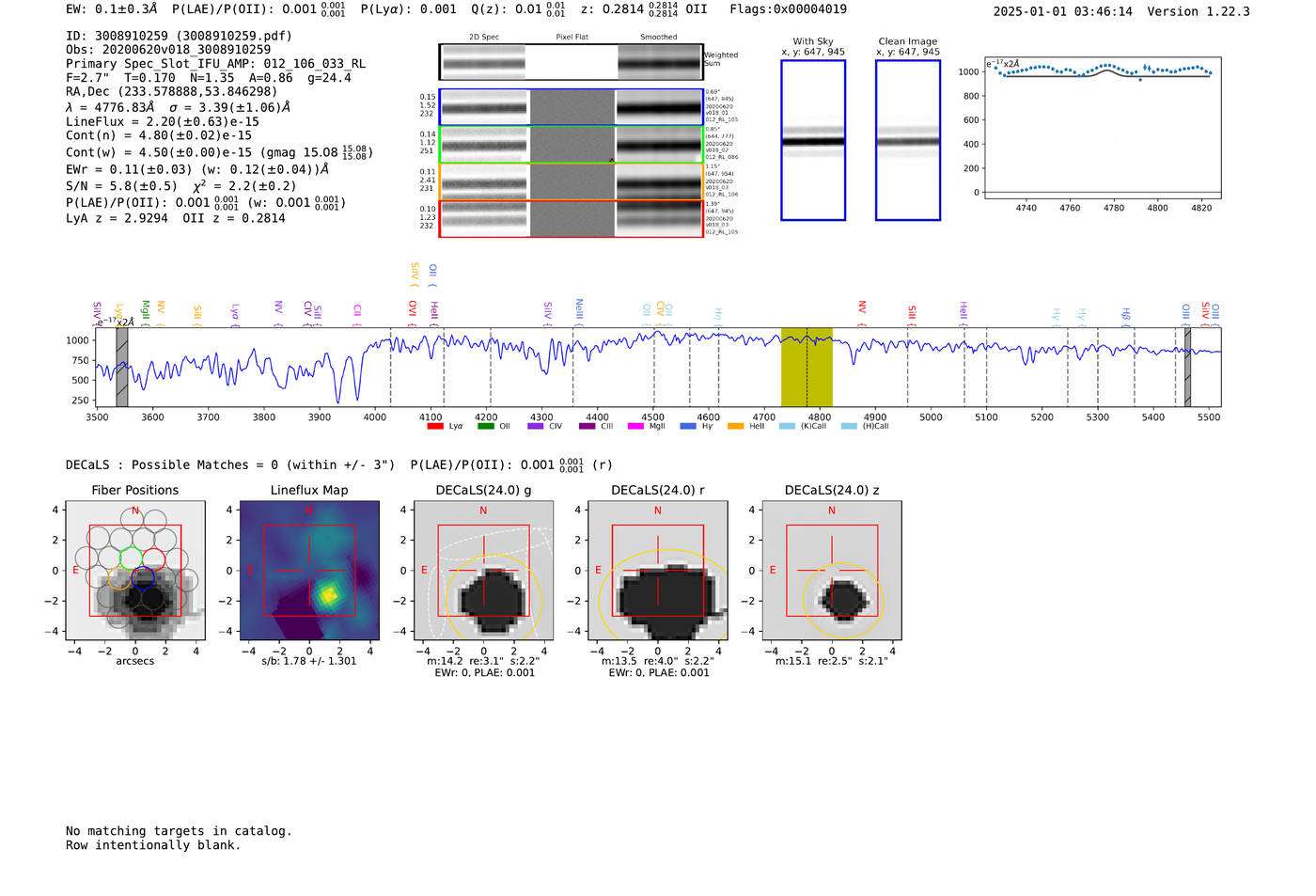The image size is (1316, 896).
Task: Select the red-bordered 2D spectrum row
Action: coord(572,219)
